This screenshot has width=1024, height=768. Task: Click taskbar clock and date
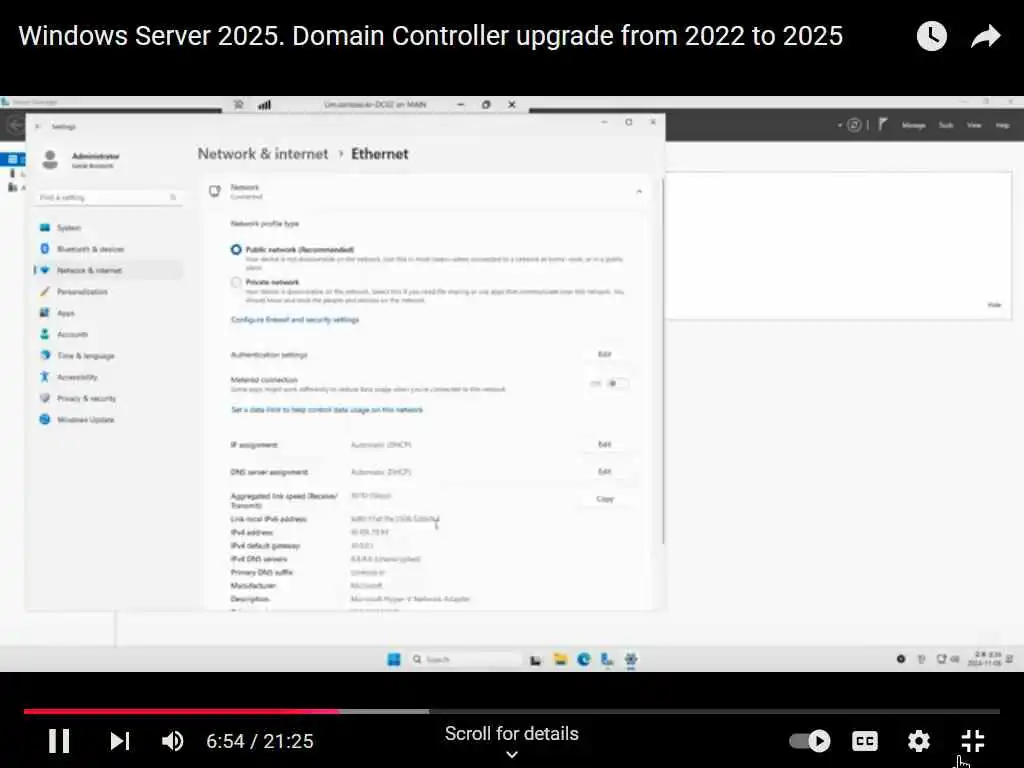pyautogui.click(x=984, y=659)
